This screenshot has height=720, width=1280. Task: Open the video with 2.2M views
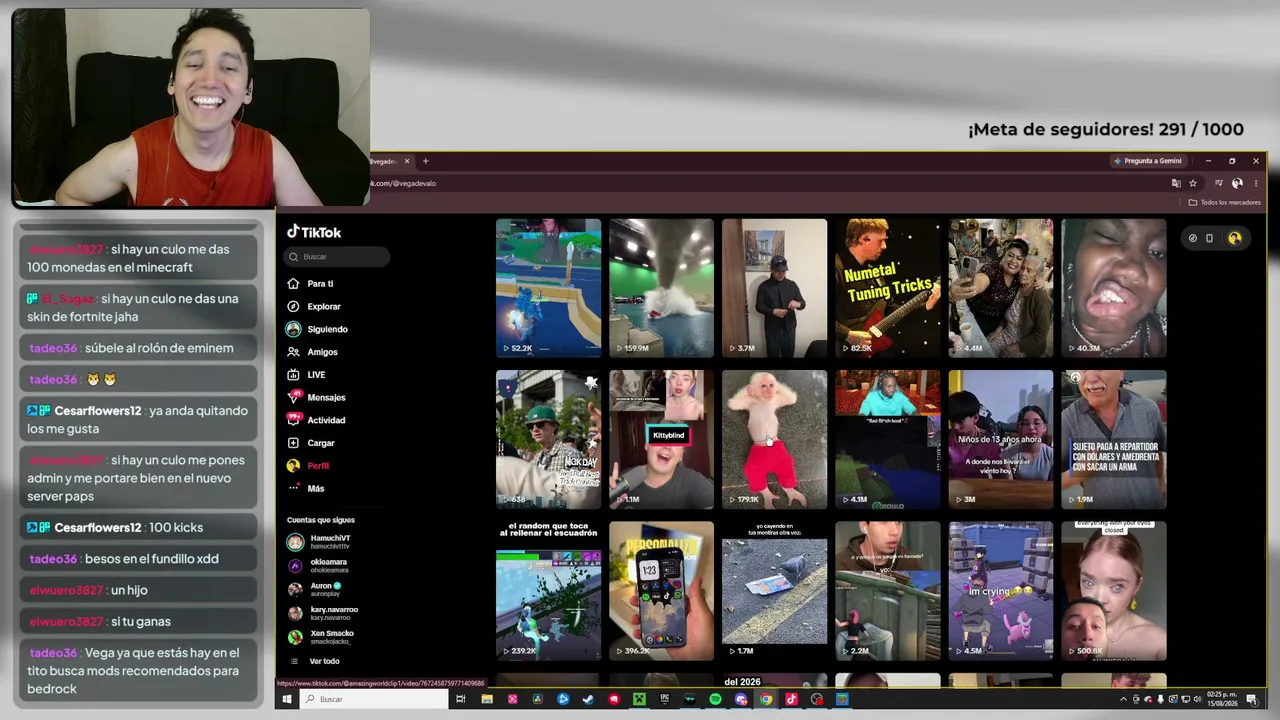[888, 590]
